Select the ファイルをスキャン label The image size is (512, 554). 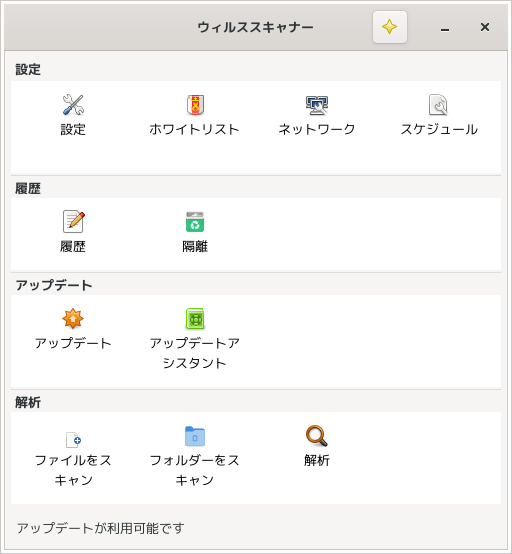pyautogui.click(x=73, y=470)
